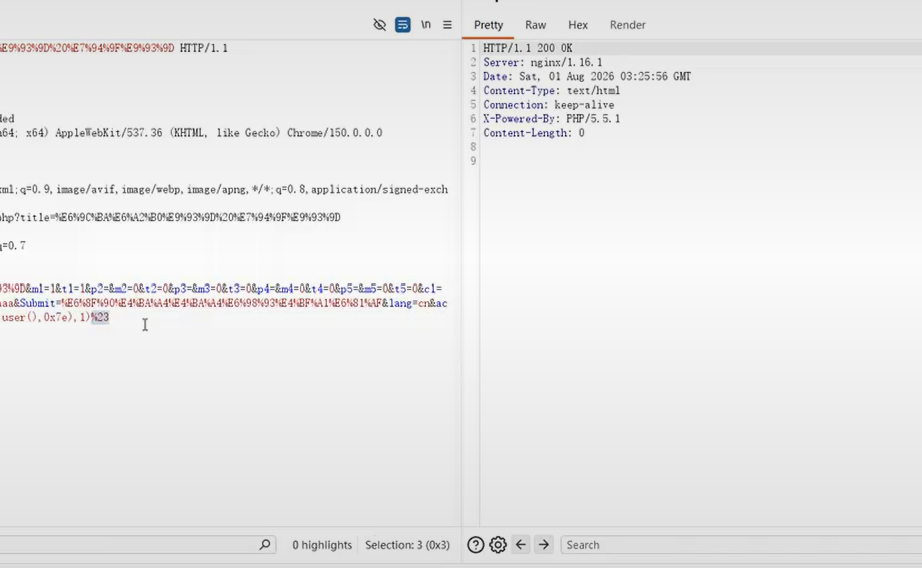Click the 'lang=cn' parameter in request body
This screenshot has height=568, width=922.
click(x=410, y=303)
